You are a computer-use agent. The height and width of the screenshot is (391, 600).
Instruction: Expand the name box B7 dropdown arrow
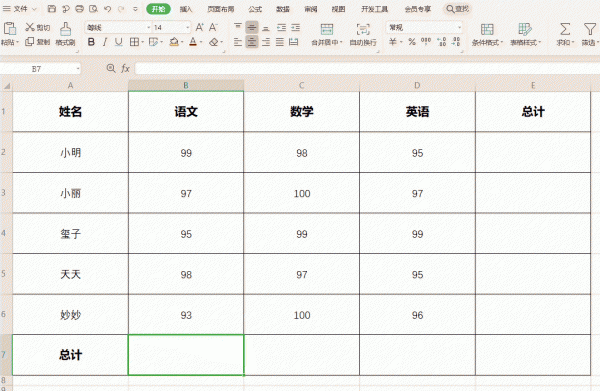[x=78, y=69]
